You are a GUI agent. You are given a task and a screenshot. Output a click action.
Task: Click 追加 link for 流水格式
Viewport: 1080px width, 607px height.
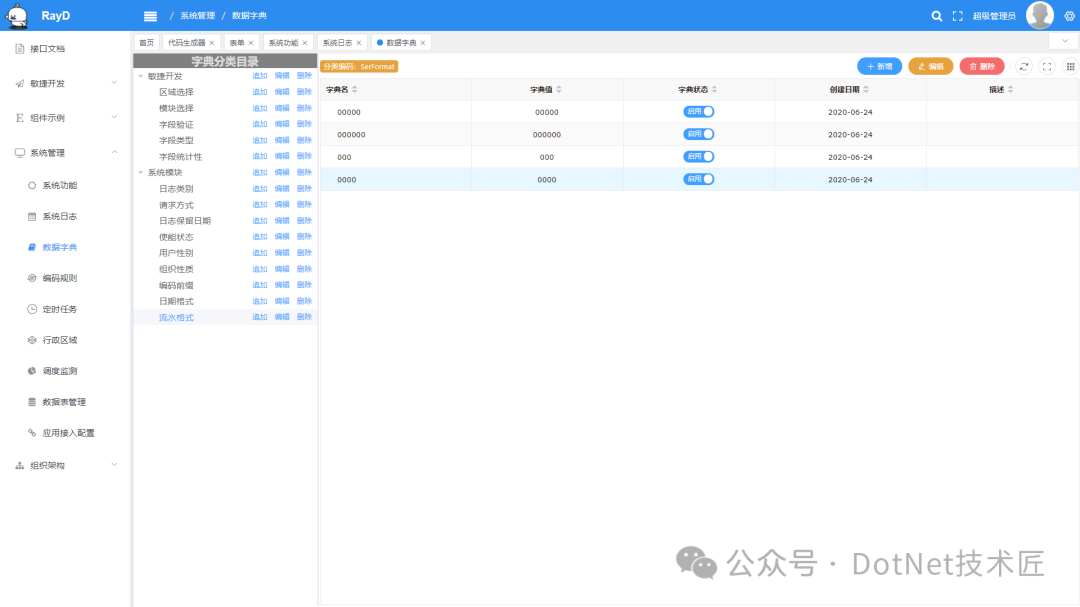(260, 317)
